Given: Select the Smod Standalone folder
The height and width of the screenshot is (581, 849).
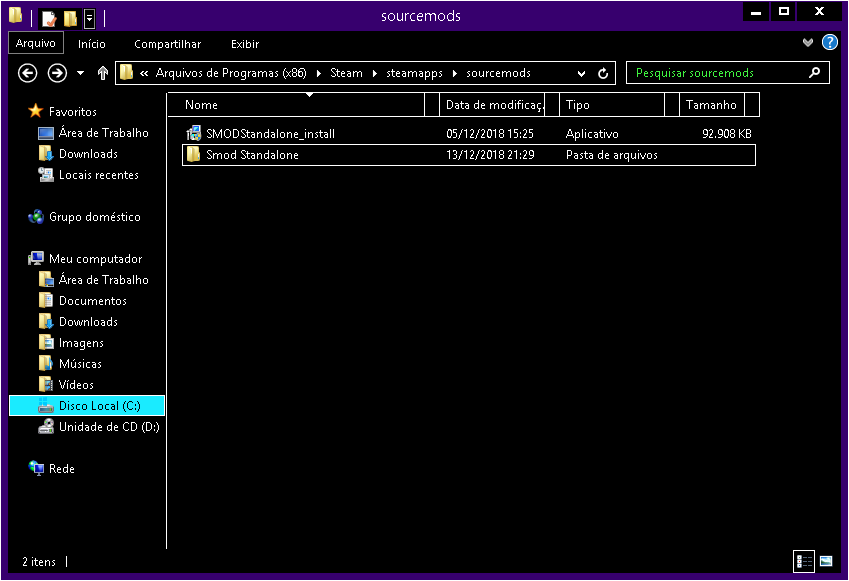Looking at the screenshot, I should point(469,155).
